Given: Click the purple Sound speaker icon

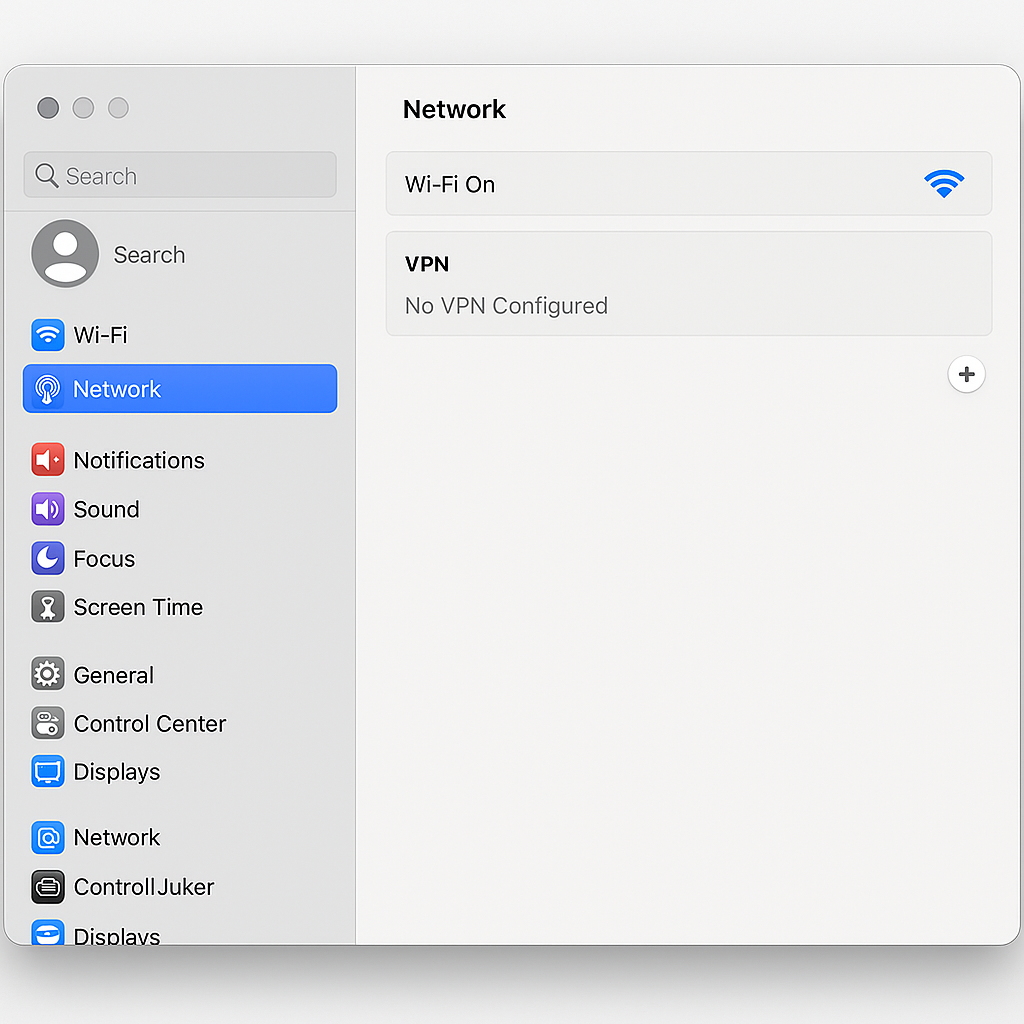Looking at the screenshot, I should click(48, 509).
